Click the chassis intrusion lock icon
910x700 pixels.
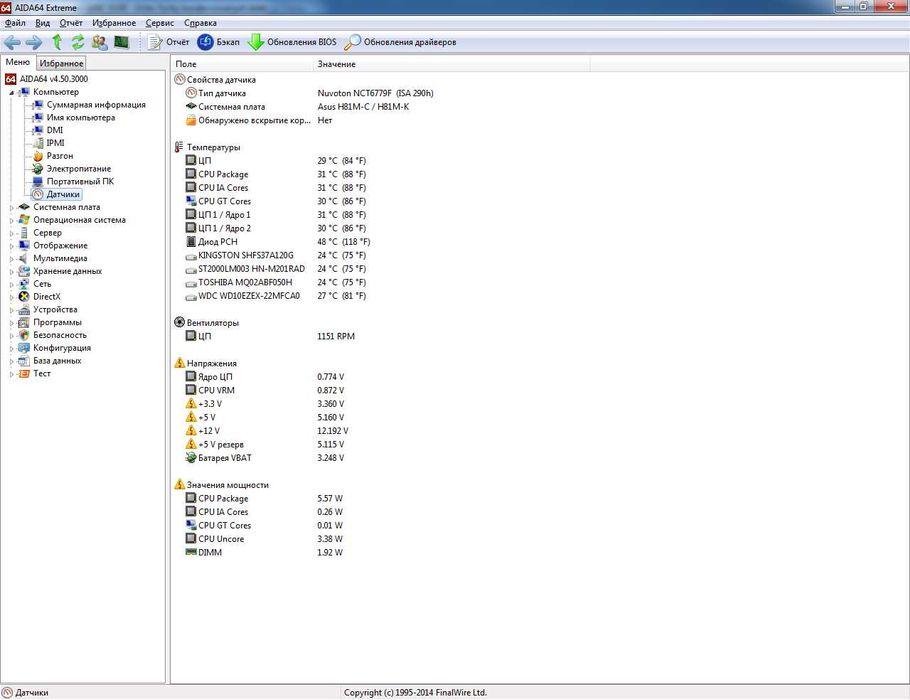pyautogui.click(x=191, y=120)
